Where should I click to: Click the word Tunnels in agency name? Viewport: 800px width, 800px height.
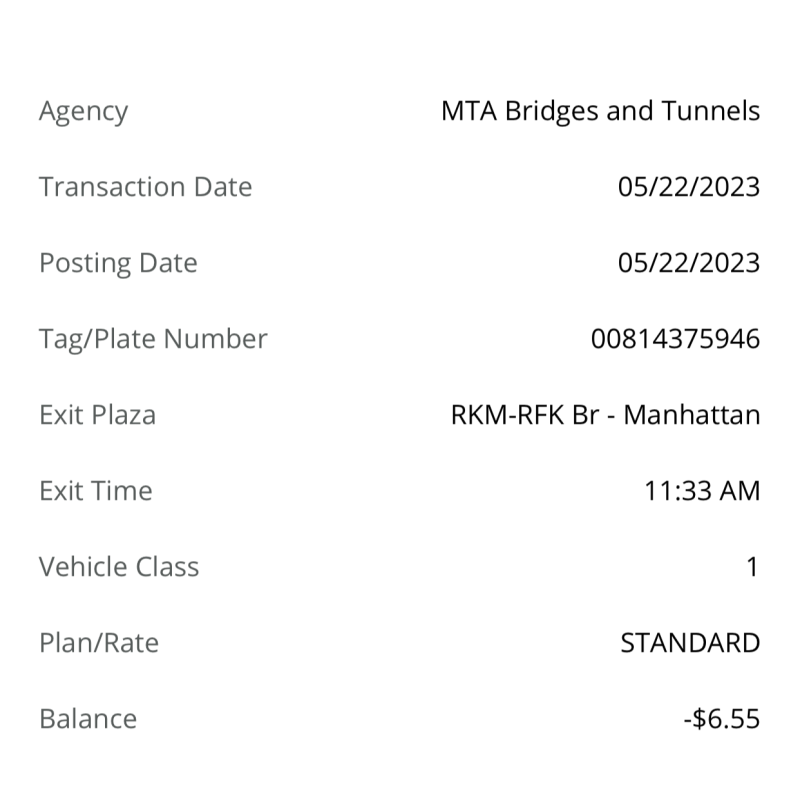tap(711, 111)
